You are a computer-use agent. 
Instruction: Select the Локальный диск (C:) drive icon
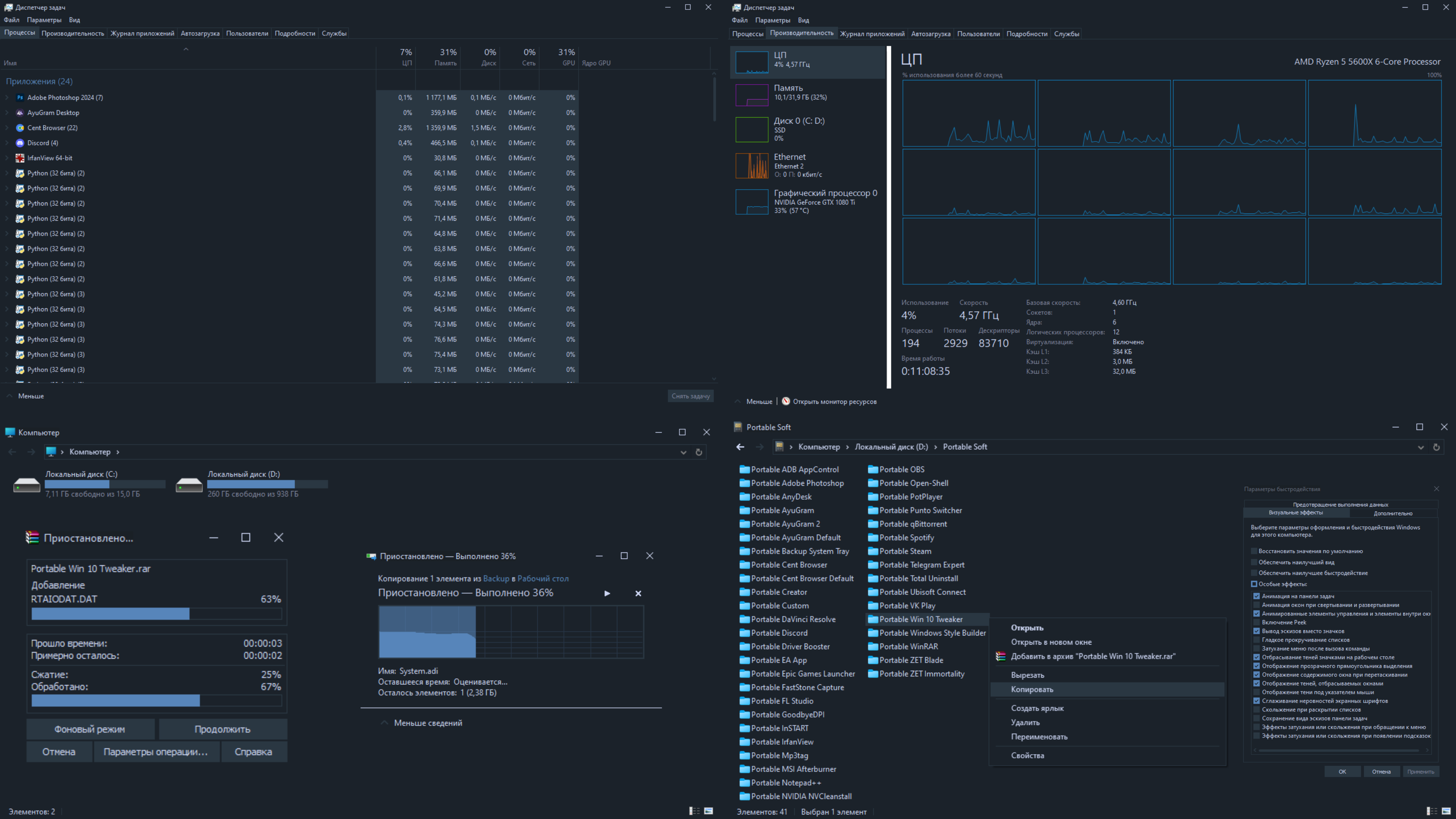point(27,485)
